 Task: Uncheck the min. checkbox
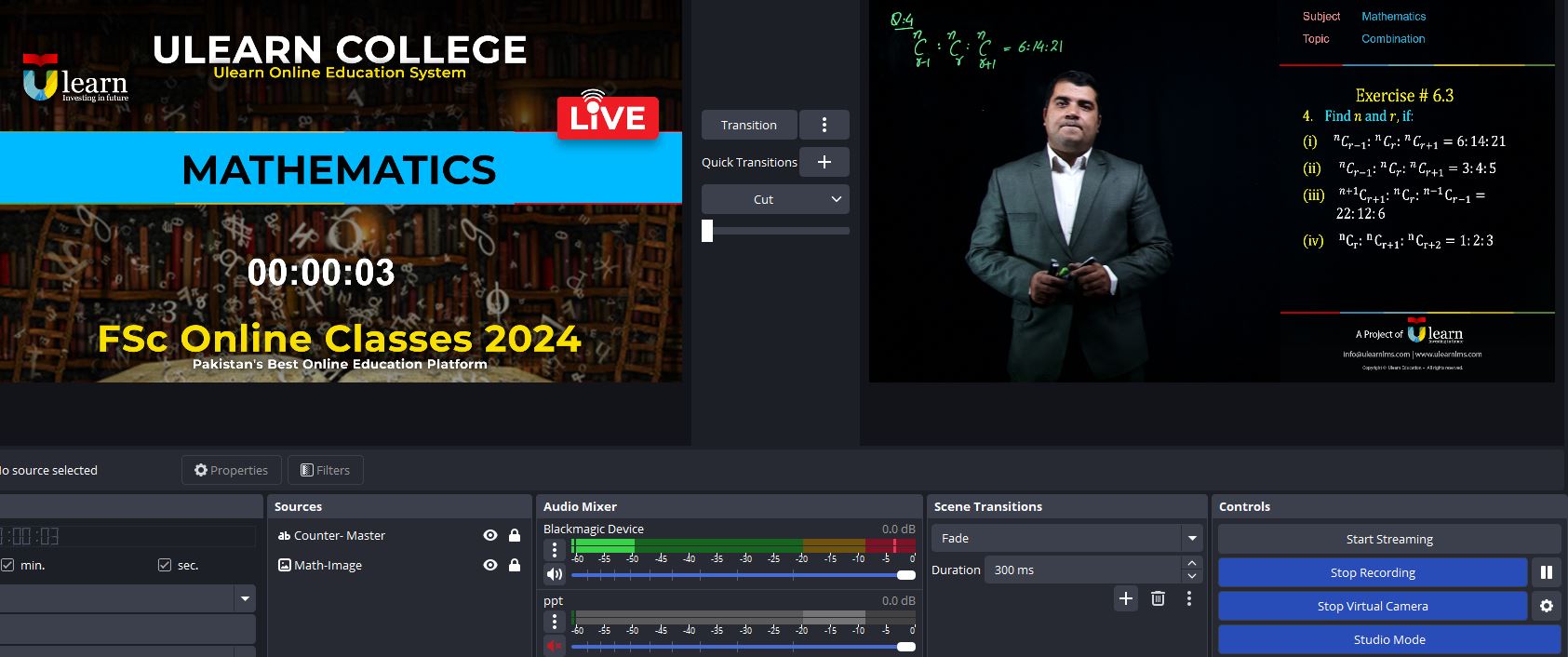(x=7, y=565)
